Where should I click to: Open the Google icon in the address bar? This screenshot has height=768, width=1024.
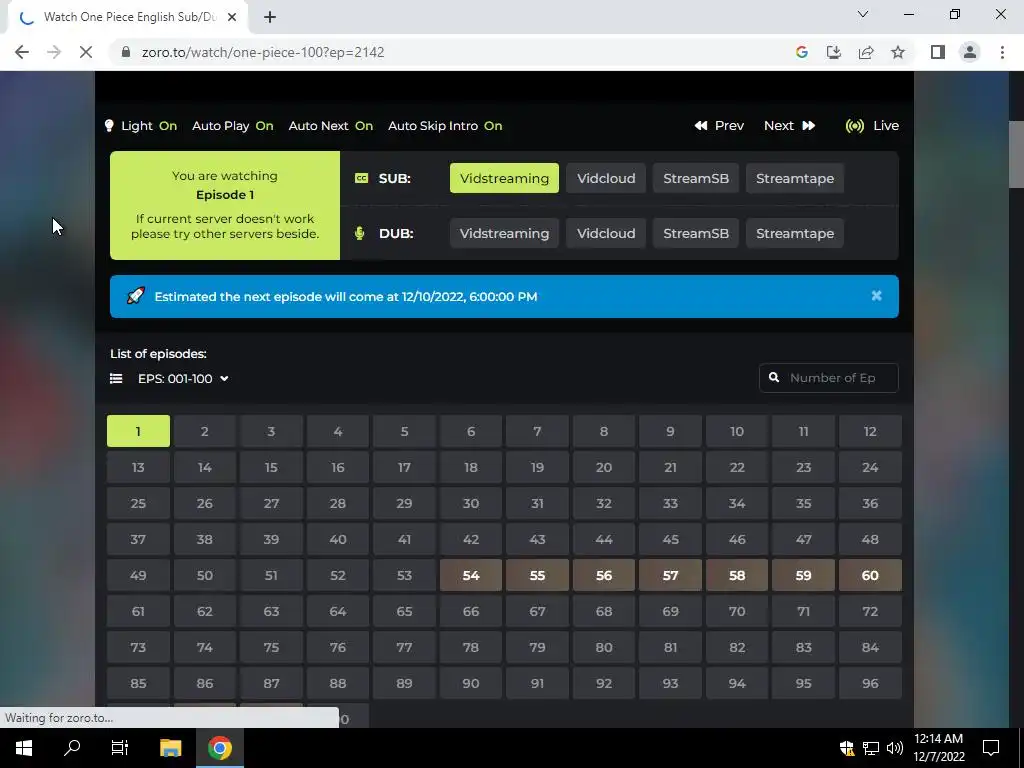click(802, 52)
